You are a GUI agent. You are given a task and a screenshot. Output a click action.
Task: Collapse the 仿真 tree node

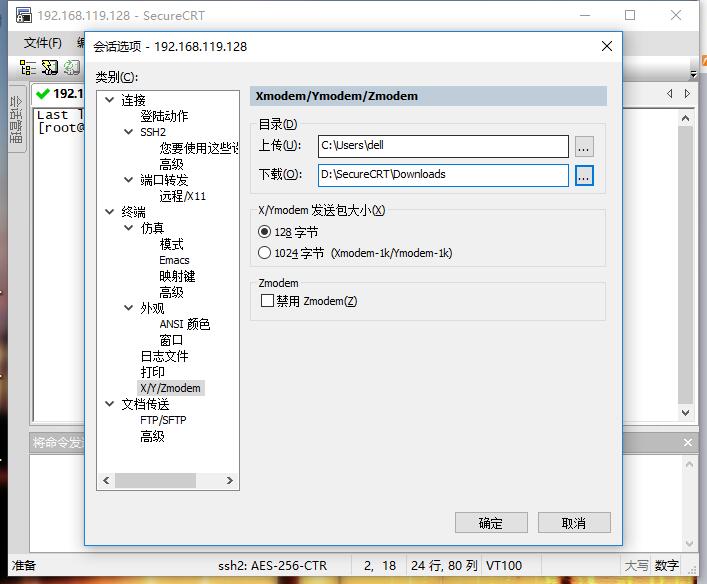click(x=129, y=228)
